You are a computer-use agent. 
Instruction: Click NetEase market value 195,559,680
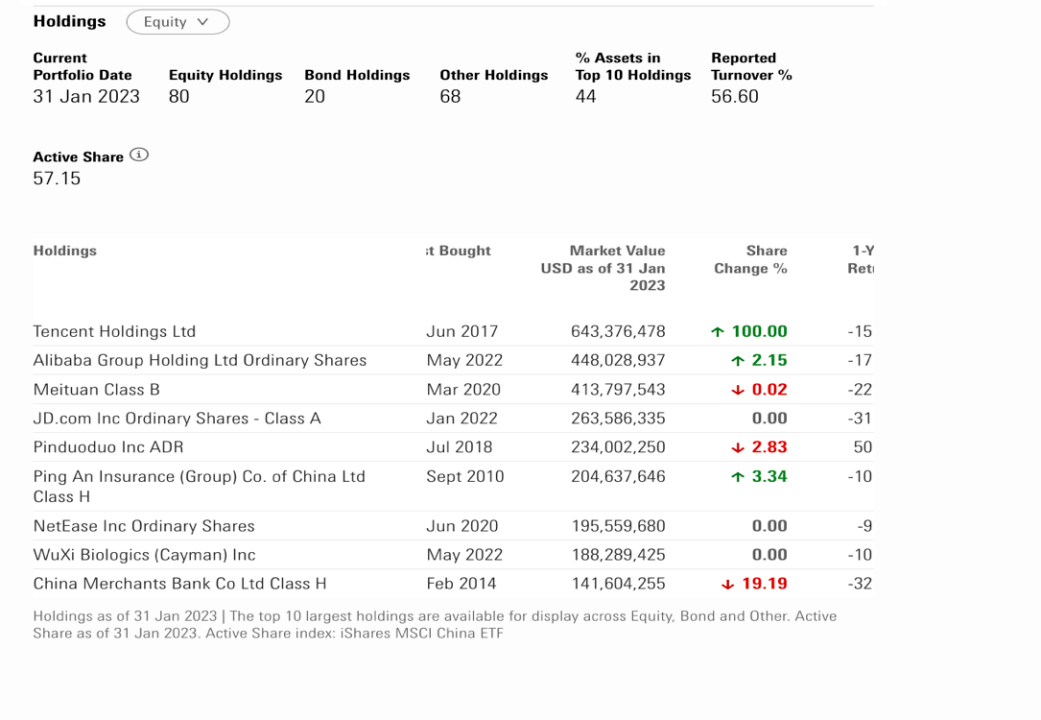point(618,526)
